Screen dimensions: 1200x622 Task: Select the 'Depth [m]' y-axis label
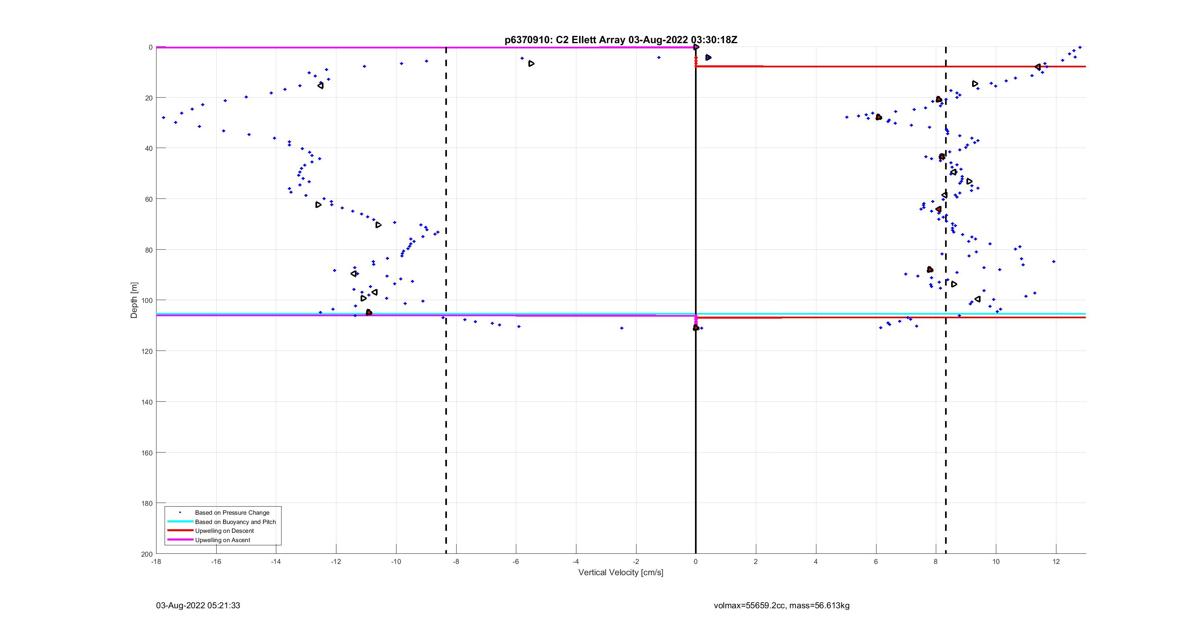134,300
